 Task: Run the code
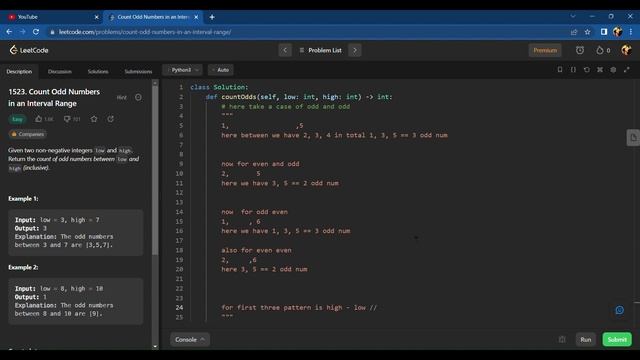[586, 339]
